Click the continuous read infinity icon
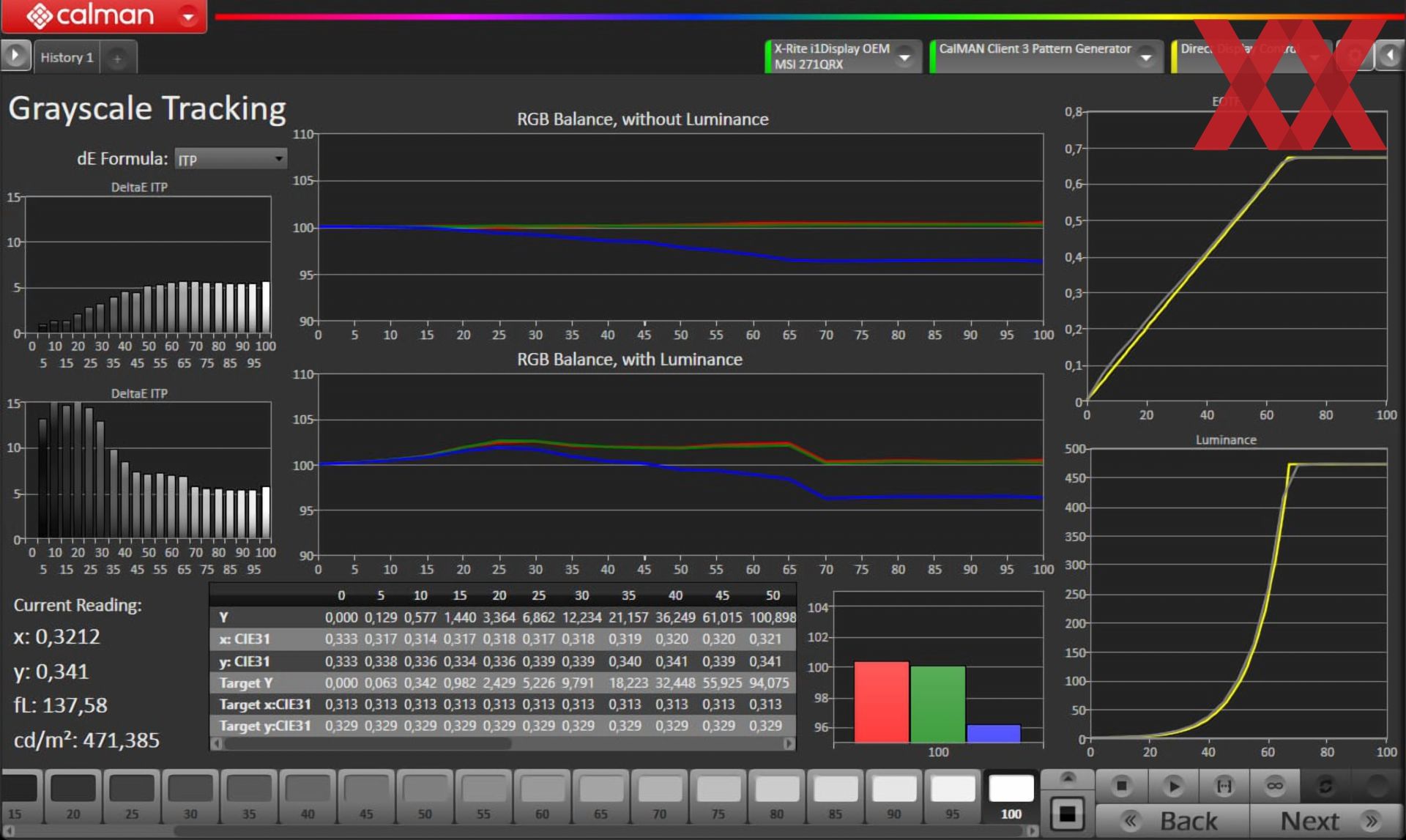 pos(1275,786)
